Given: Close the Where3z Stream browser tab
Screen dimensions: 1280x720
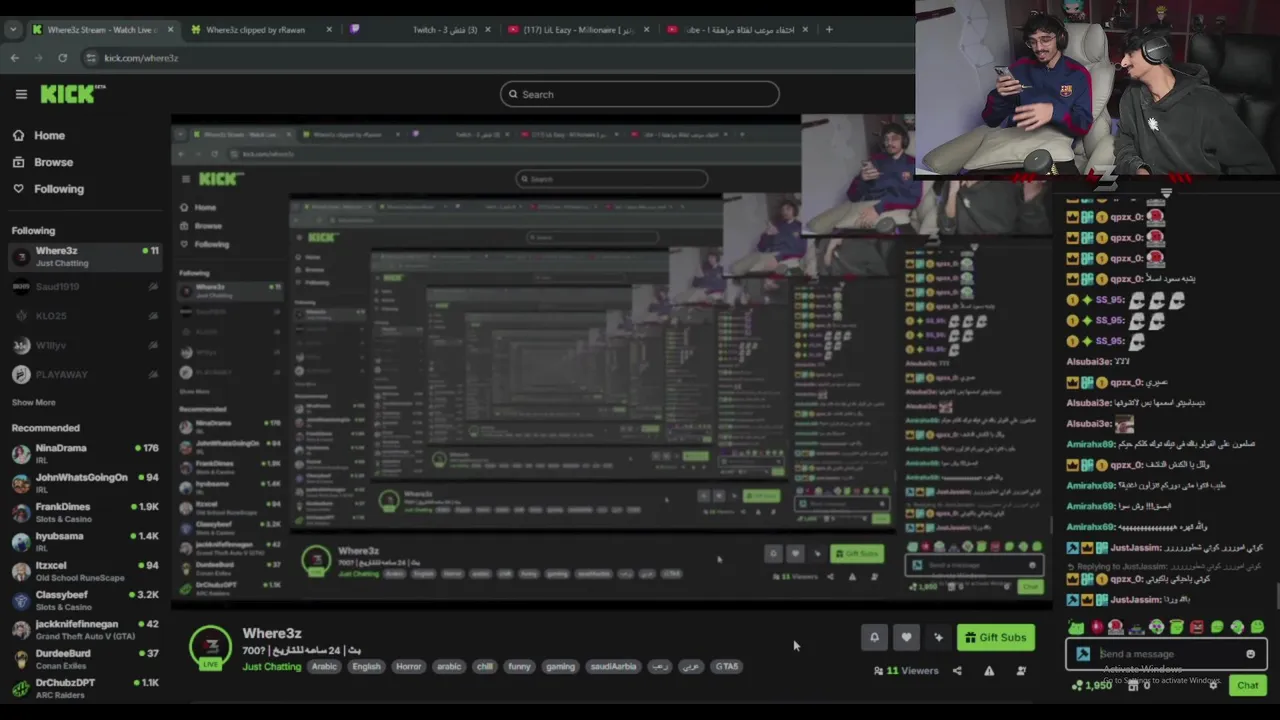Looking at the screenshot, I should tap(170, 29).
